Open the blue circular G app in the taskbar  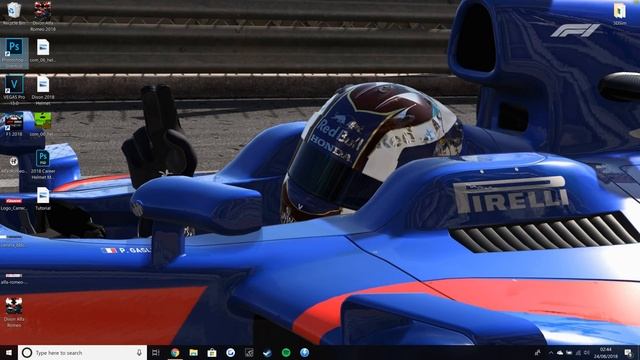pos(230,353)
